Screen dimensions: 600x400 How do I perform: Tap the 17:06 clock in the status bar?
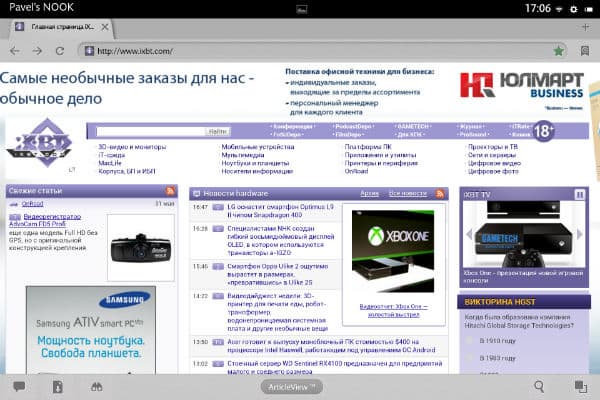point(538,8)
